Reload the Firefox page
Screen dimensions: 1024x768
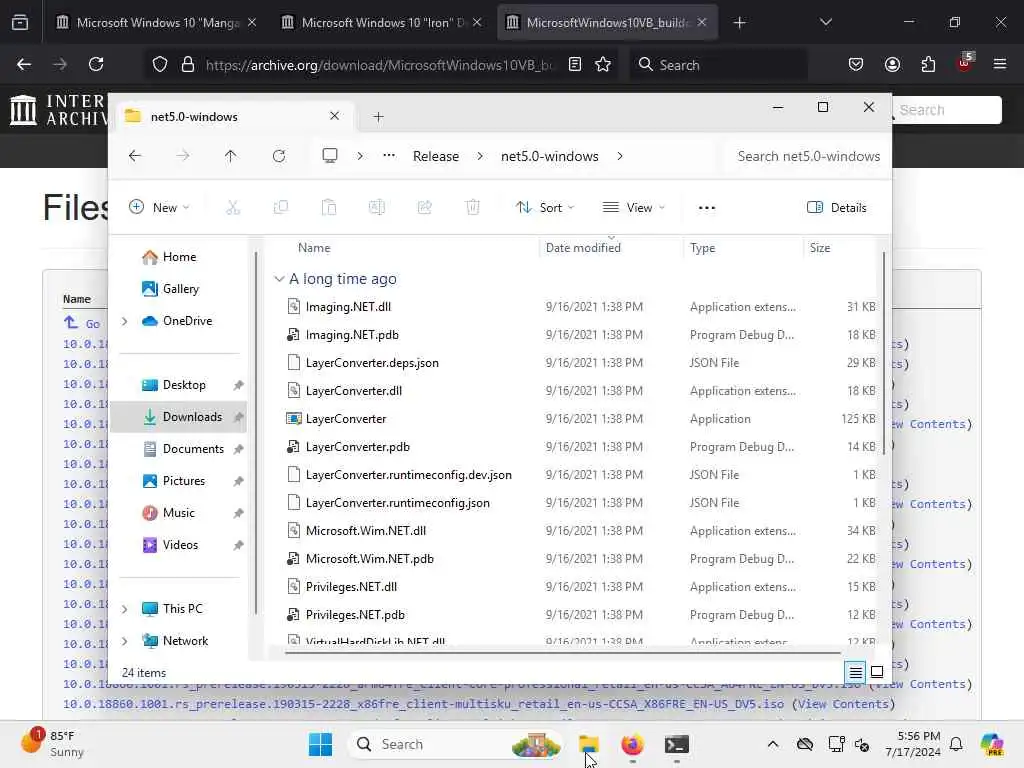pyautogui.click(x=96, y=64)
